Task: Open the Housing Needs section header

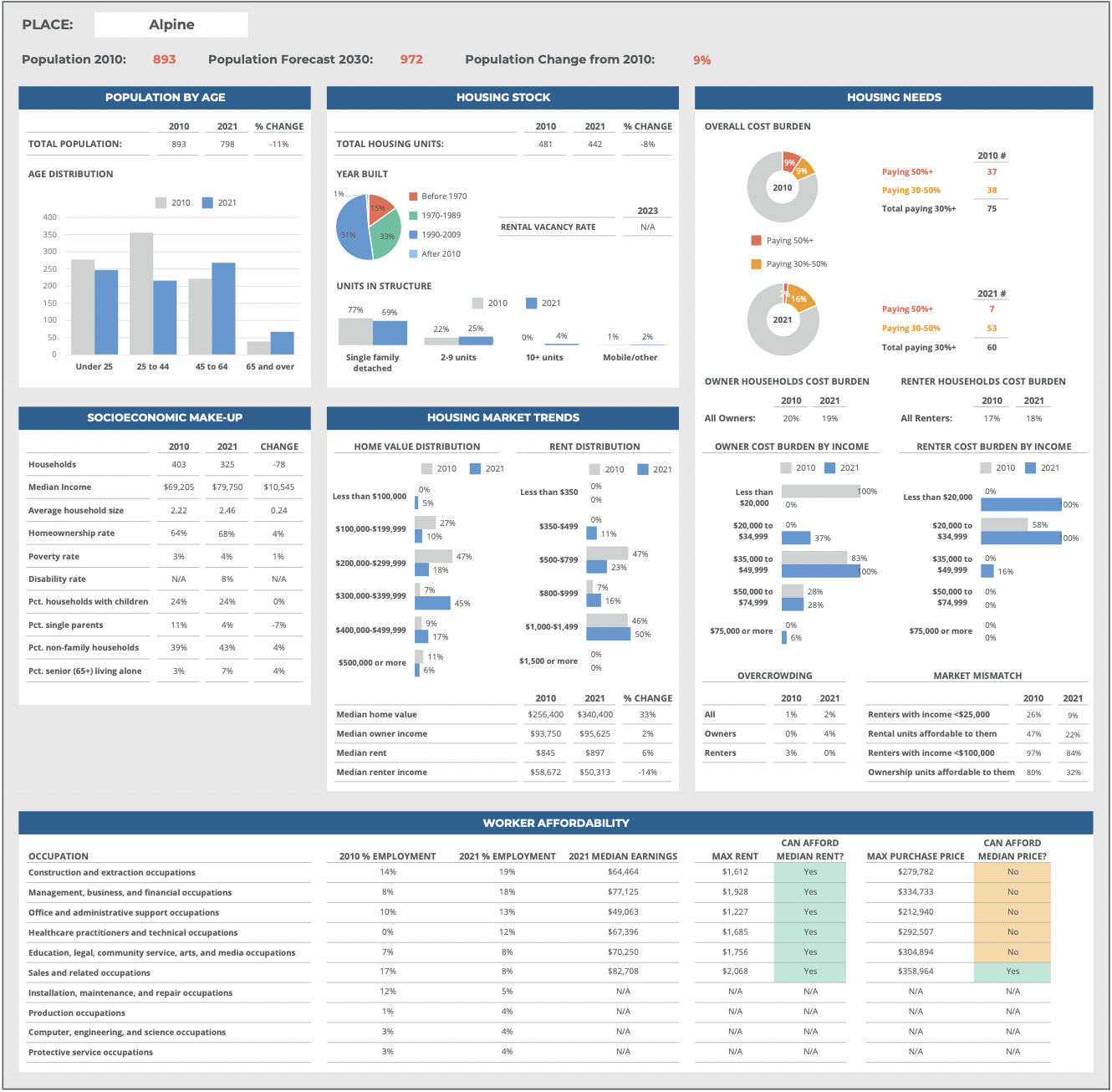Action: pos(893,98)
